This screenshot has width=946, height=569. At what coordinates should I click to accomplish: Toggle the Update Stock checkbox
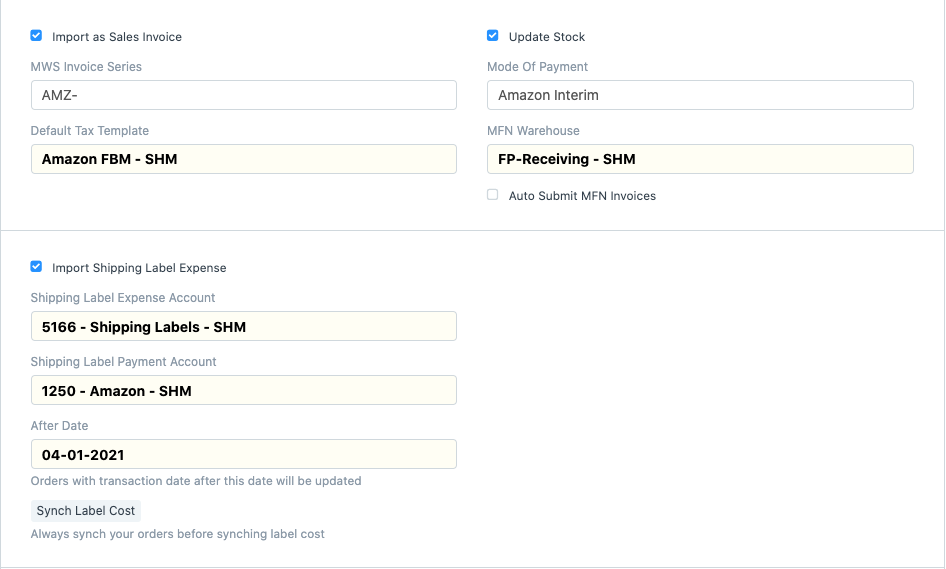tap(493, 36)
